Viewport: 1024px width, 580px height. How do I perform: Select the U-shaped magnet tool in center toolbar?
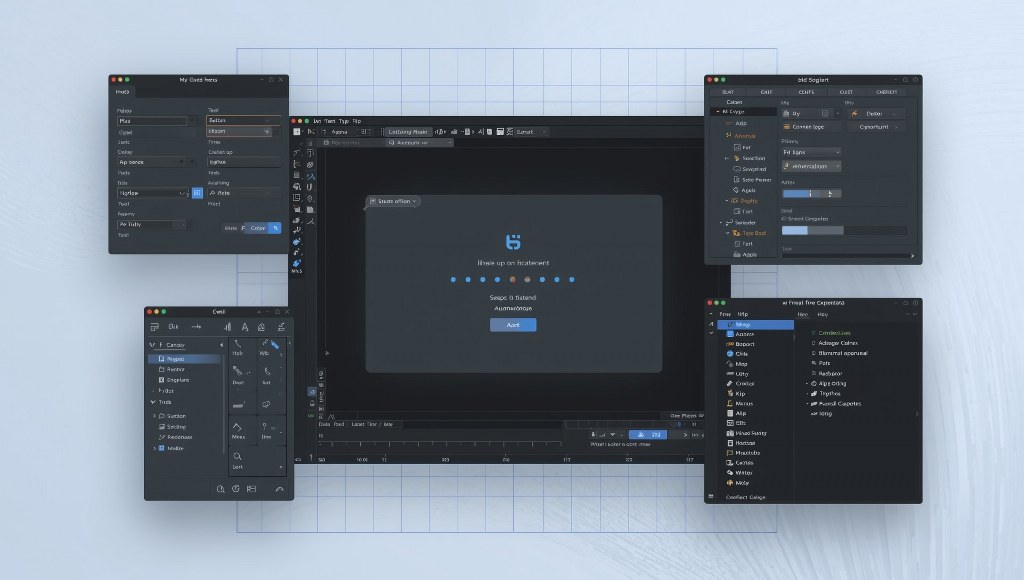click(310, 187)
